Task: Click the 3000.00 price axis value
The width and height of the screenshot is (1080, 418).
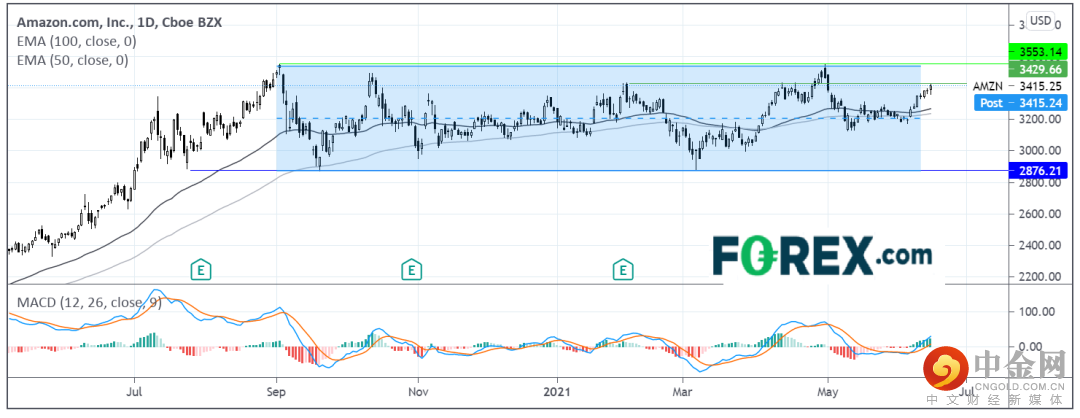Action: pos(1041,151)
